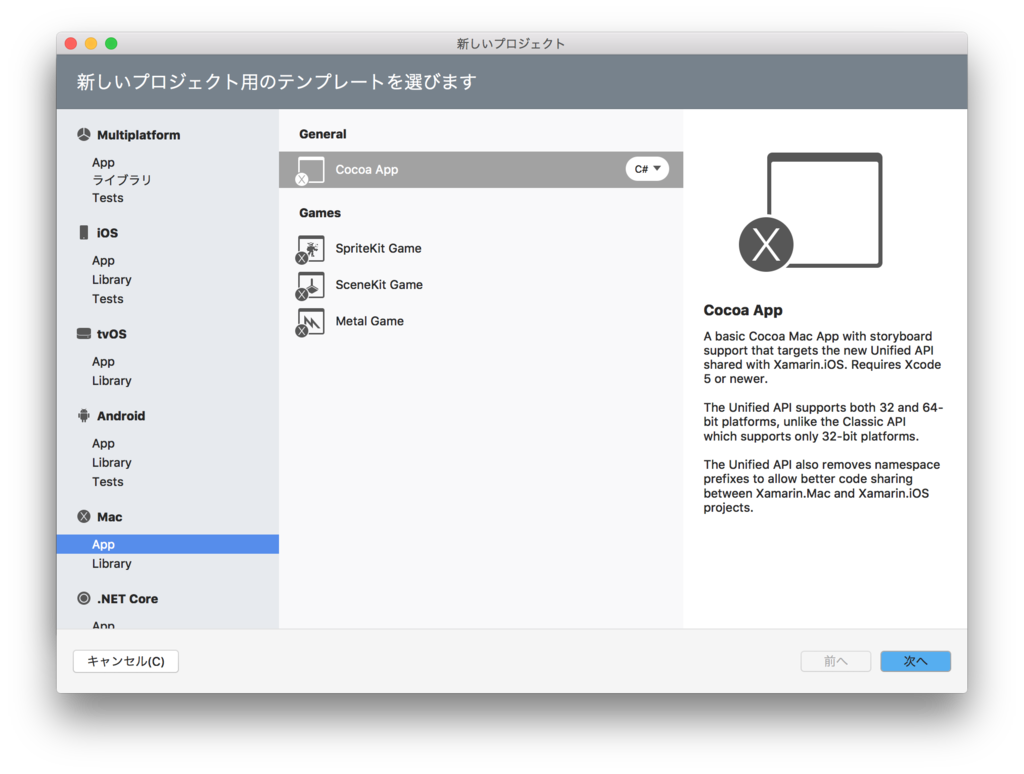
Task: Open the C# language dropdown
Action: pos(647,169)
